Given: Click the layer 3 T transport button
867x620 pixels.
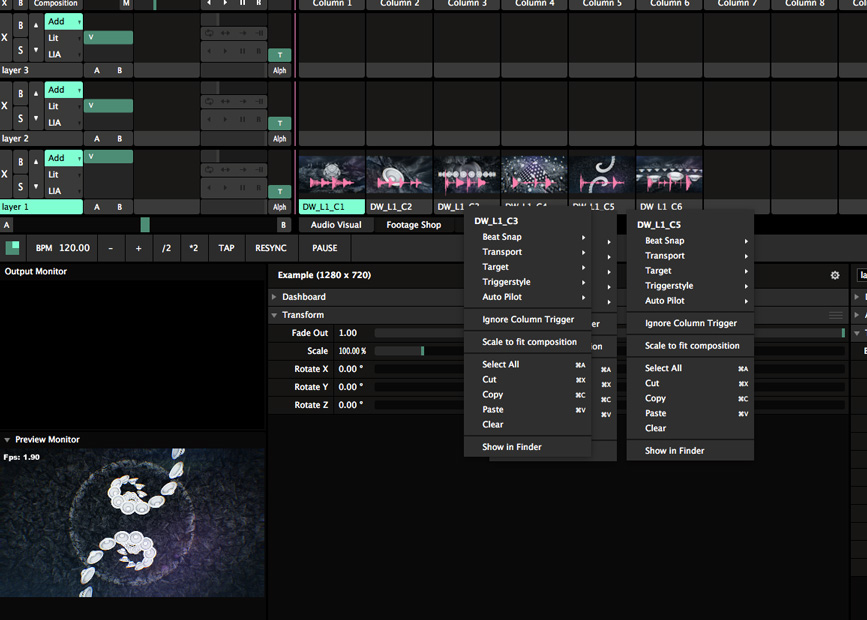Looking at the screenshot, I should (280, 55).
